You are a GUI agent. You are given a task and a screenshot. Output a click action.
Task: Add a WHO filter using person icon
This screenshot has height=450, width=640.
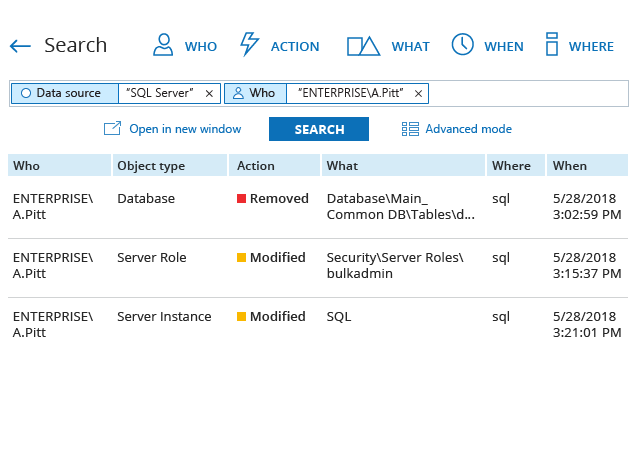pos(184,46)
